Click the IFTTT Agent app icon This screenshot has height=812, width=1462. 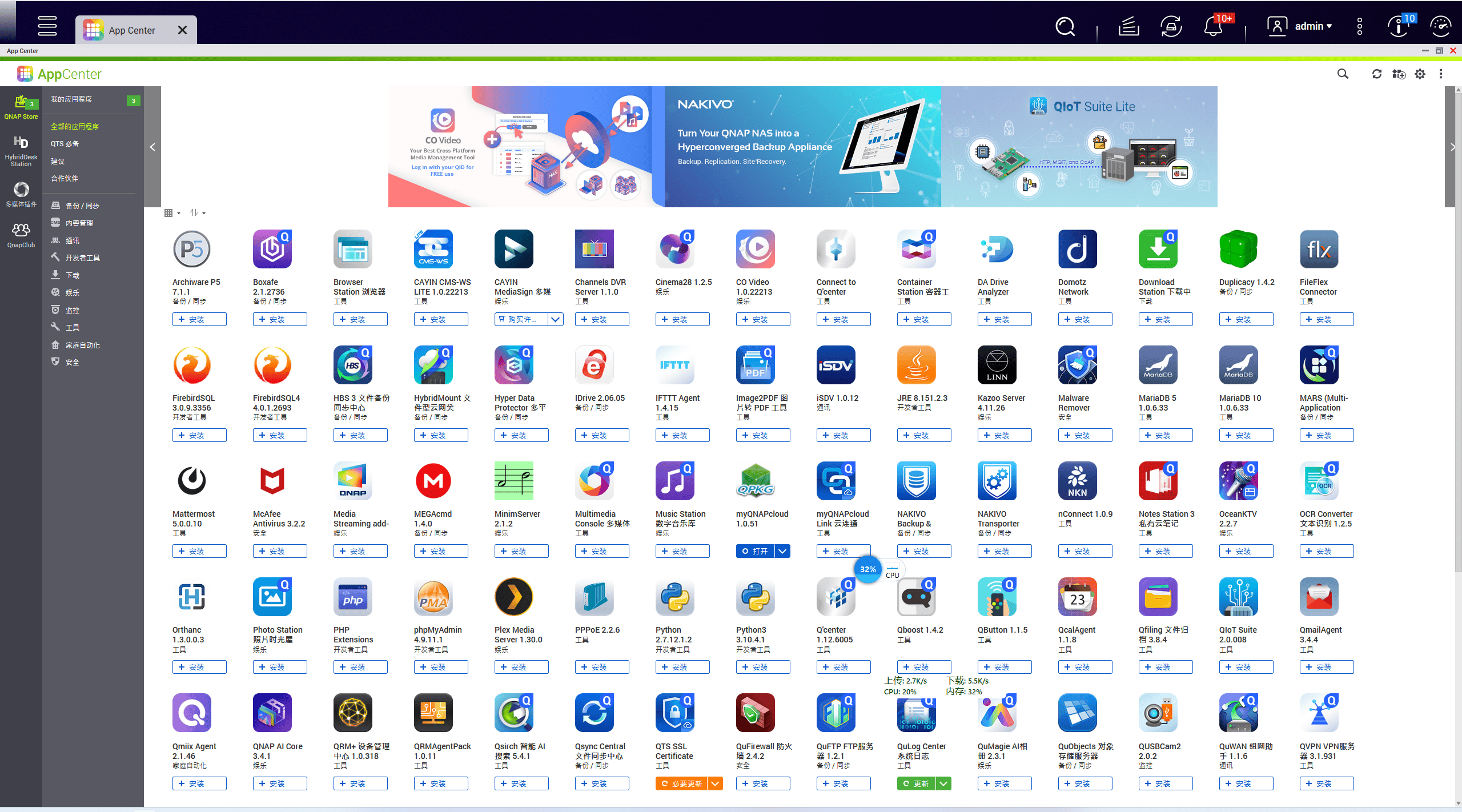(x=675, y=365)
